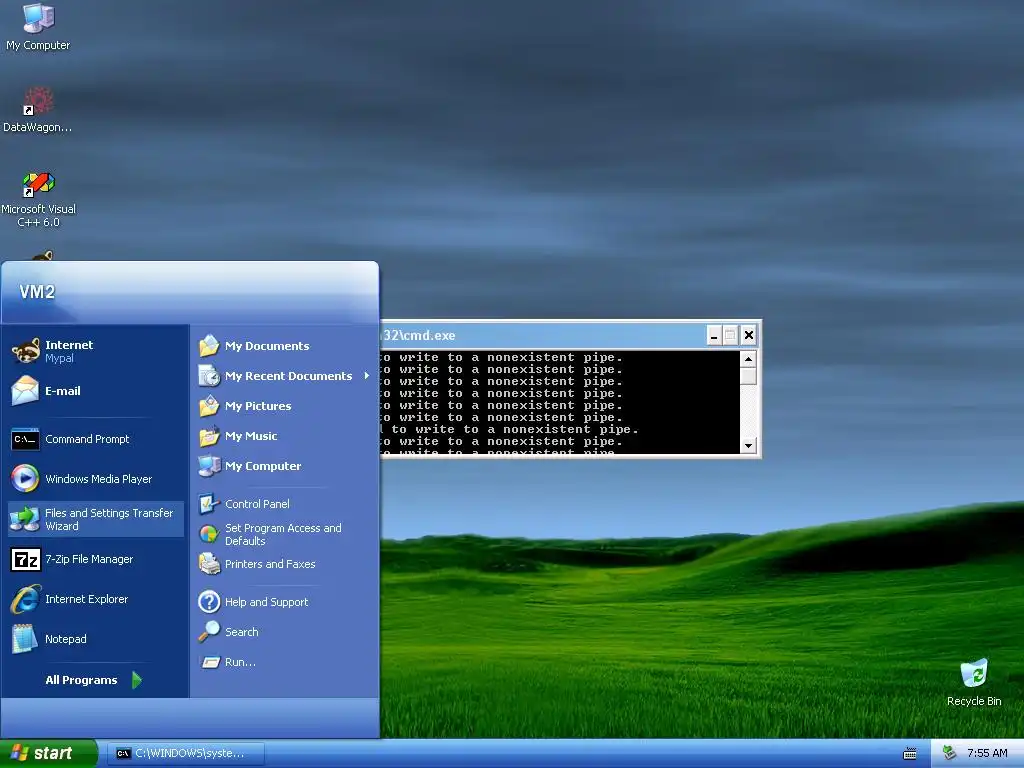Click the My Recent Documents icon
Viewport: 1024px width, 768px height.
tap(209, 376)
